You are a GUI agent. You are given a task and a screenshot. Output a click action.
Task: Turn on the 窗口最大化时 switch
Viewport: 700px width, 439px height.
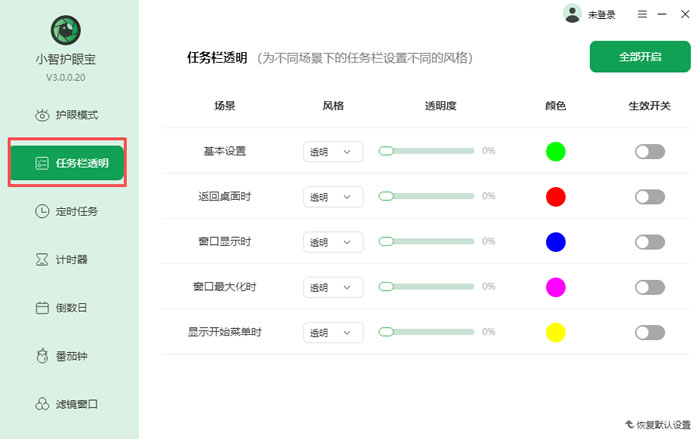[x=649, y=287]
